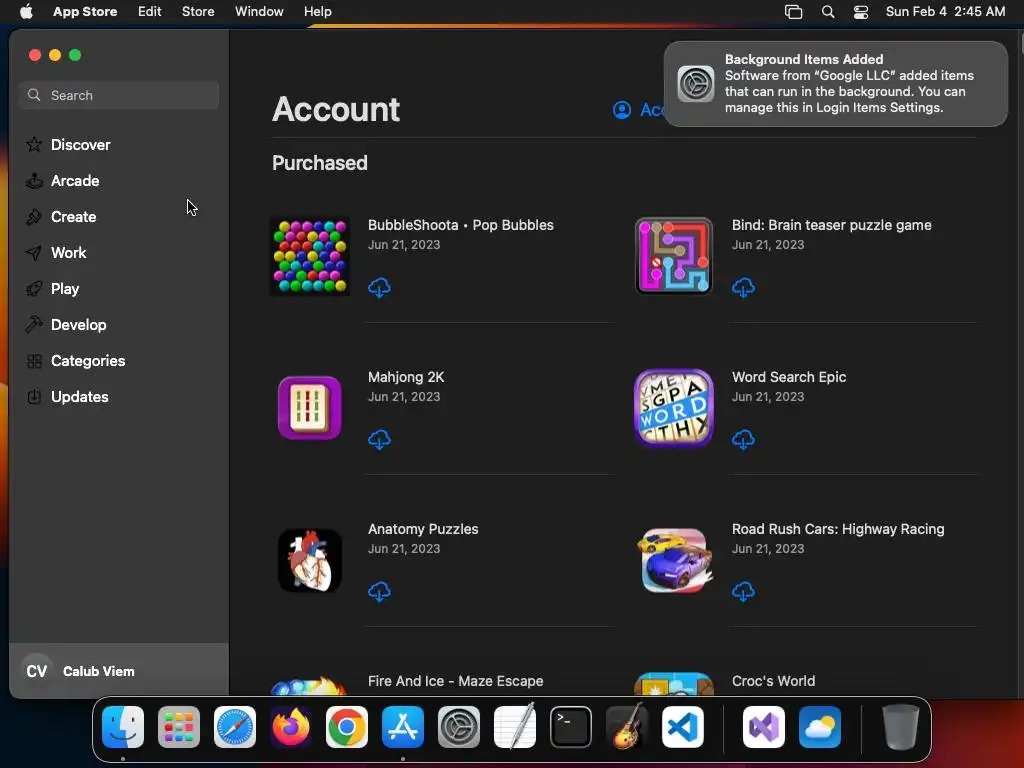The width and height of the screenshot is (1024, 768).
Task: Download BubbleShoota Pop Bubbles via cloud icon
Action: (379, 287)
